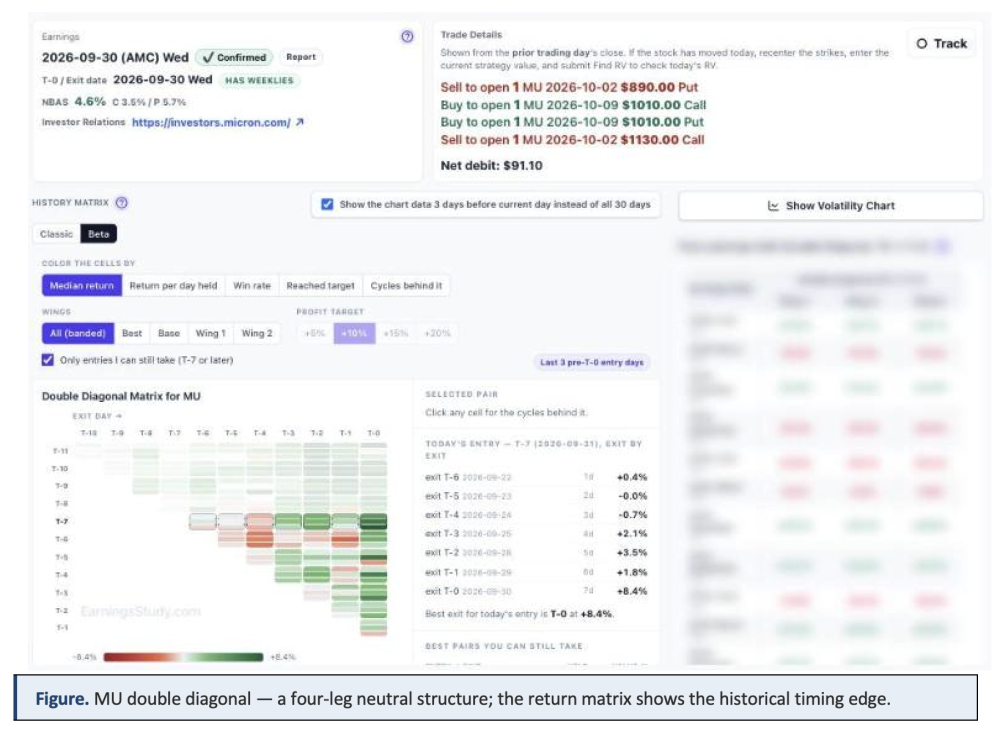Viewport: 1000px width, 733px height.
Task: Click the exit T-0 row showing +8.4%
Action: tap(536, 591)
